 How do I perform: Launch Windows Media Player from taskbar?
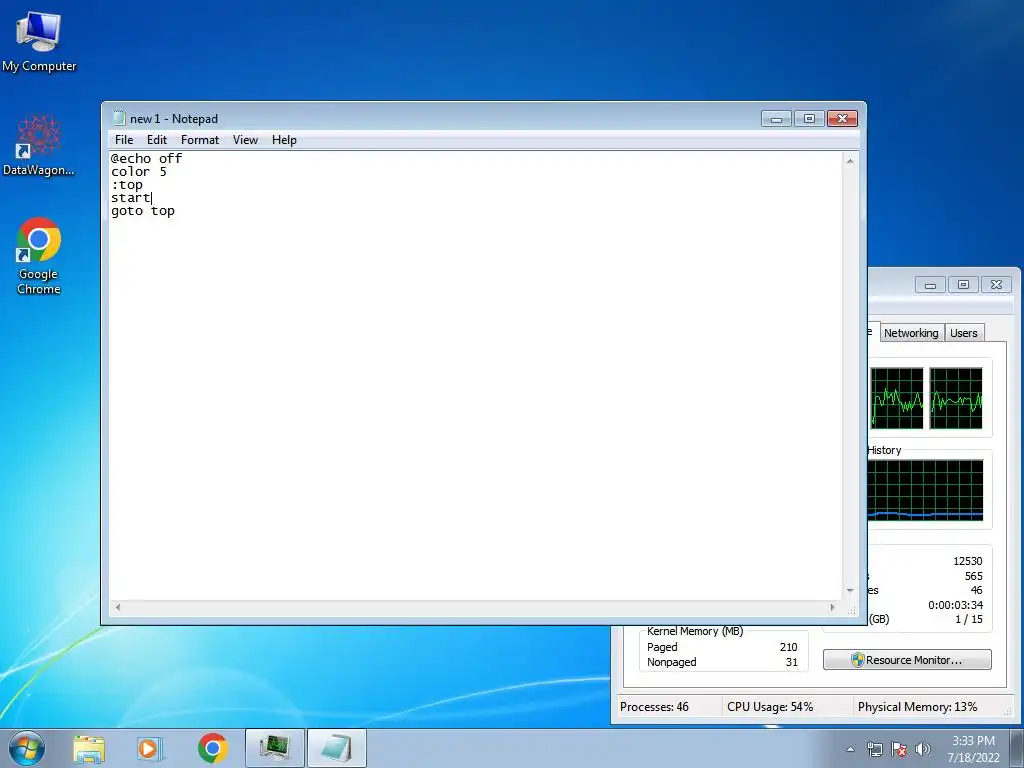[150, 748]
